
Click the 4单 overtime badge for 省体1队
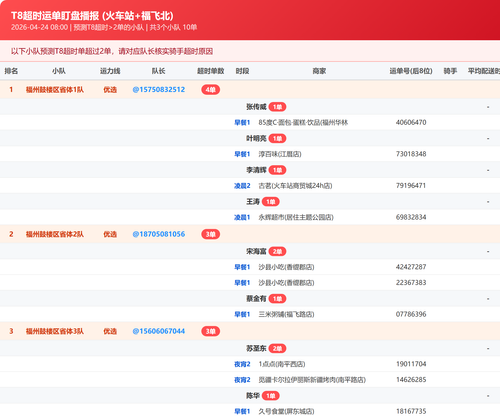[x=211, y=90]
